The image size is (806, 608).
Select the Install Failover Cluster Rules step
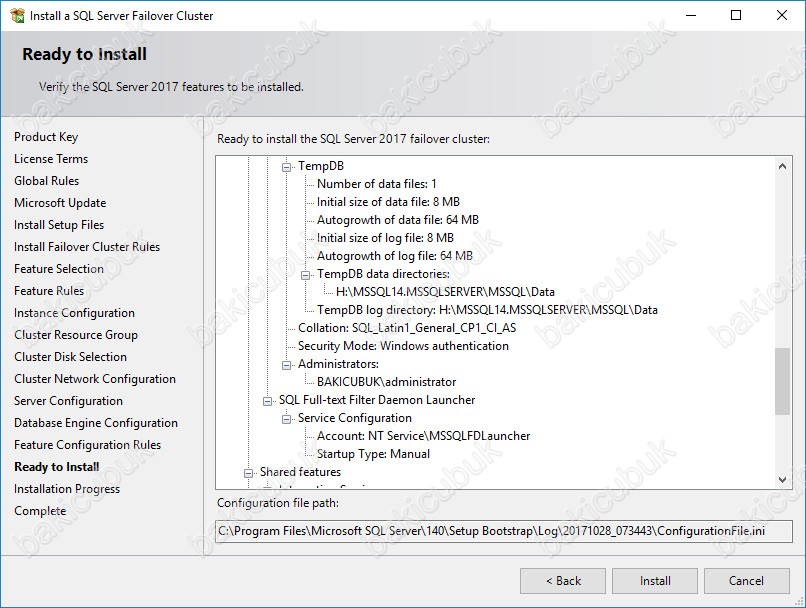[87, 247]
